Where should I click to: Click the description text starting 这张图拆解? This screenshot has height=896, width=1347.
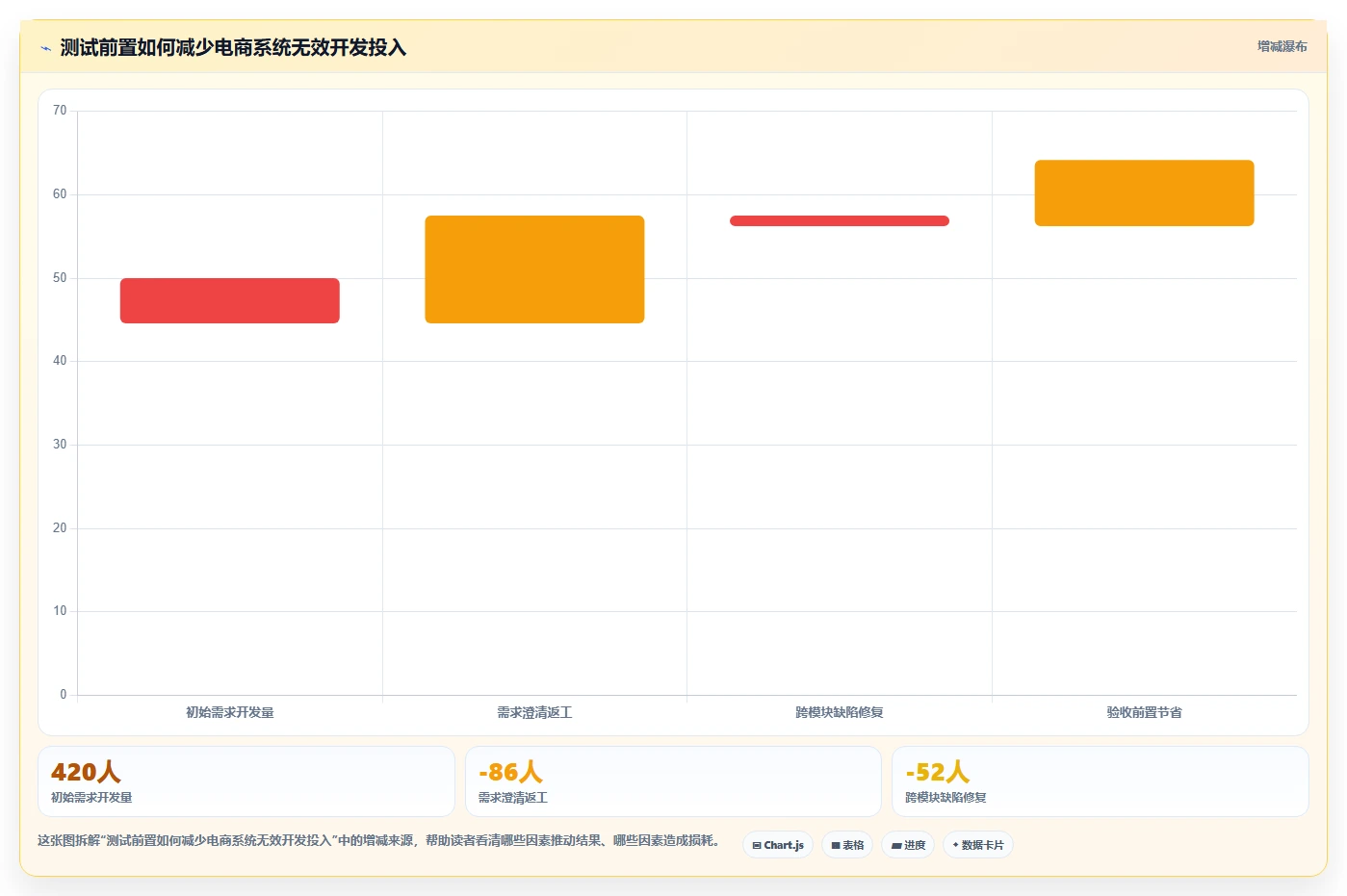click(379, 840)
